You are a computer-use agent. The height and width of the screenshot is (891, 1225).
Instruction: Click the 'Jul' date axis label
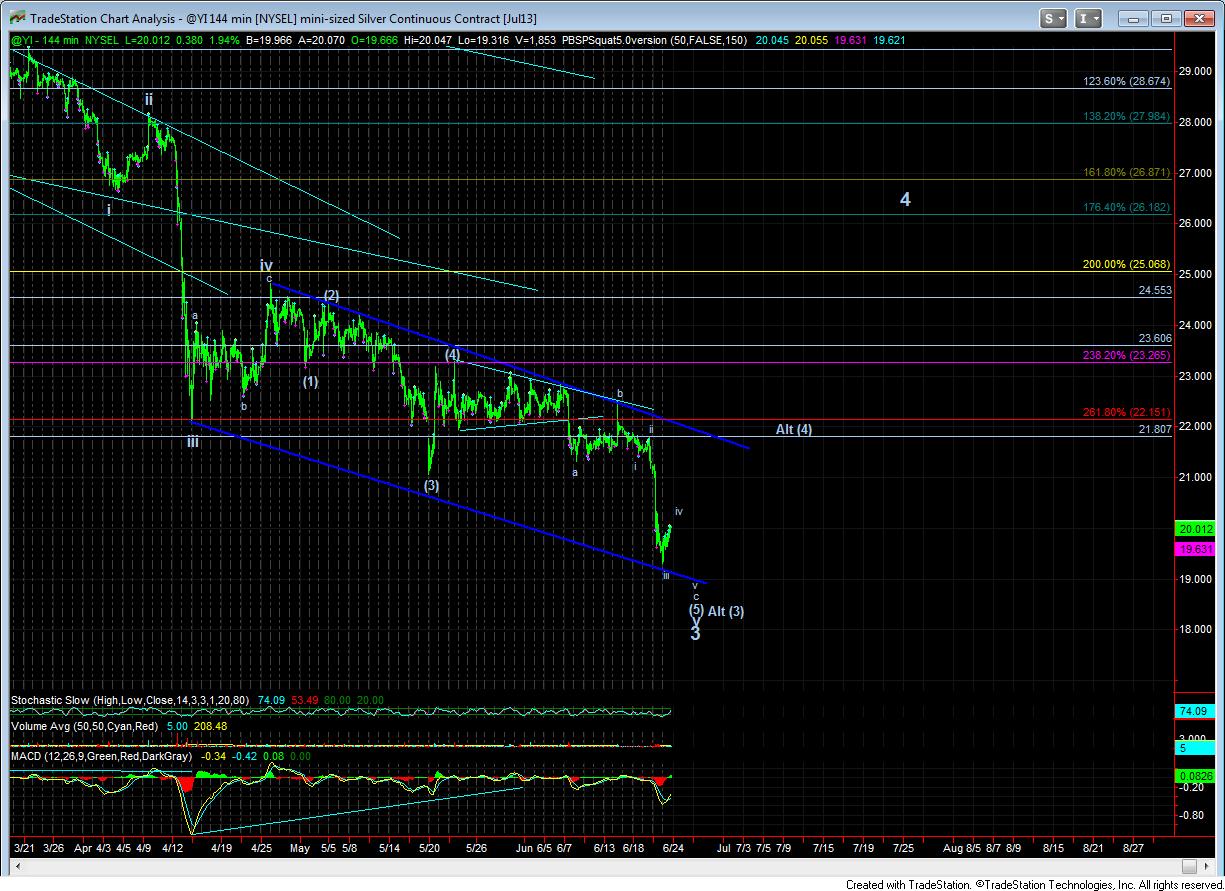(x=722, y=848)
